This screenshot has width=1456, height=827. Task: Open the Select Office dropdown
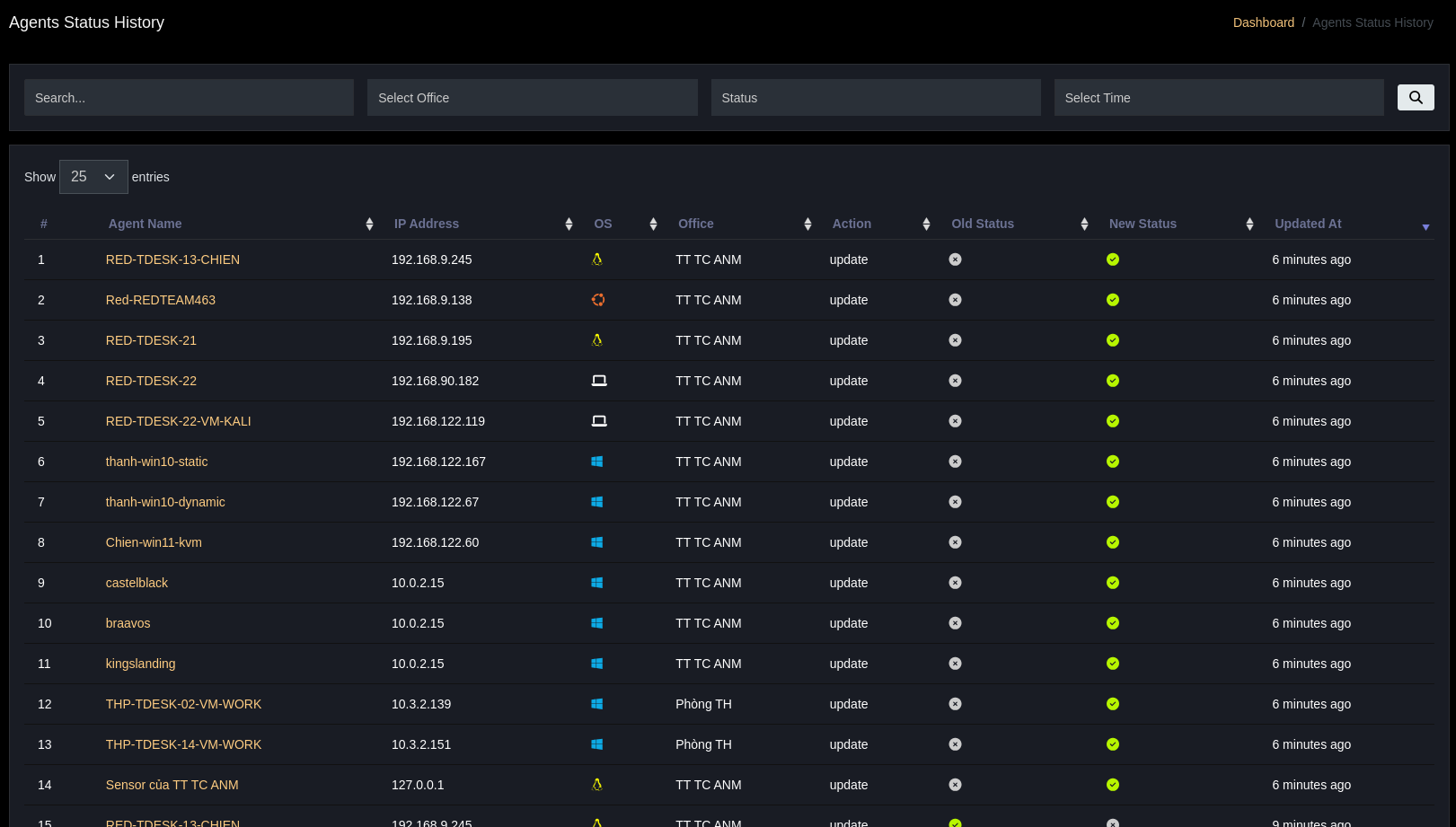532,98
